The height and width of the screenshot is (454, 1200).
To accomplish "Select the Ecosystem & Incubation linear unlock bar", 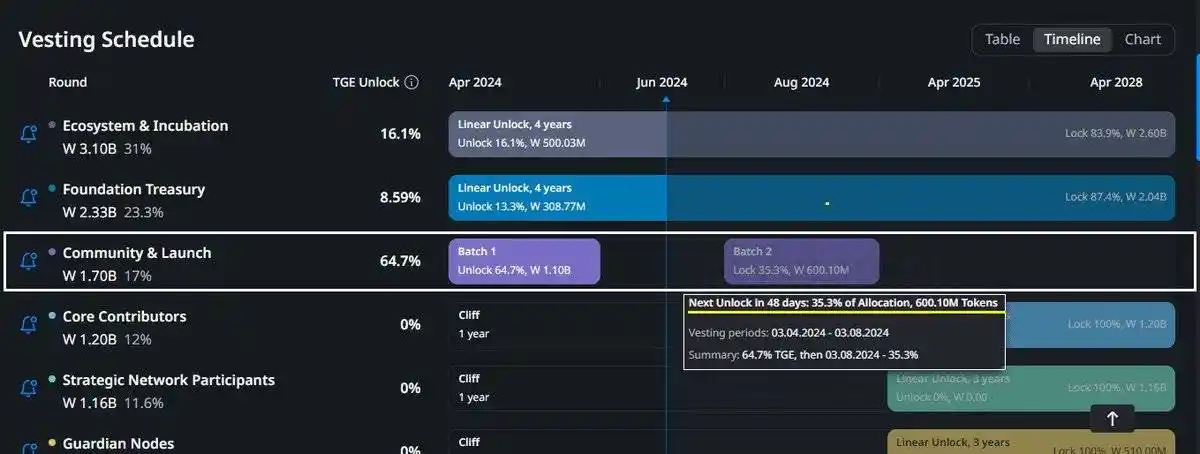I will 811,134.
